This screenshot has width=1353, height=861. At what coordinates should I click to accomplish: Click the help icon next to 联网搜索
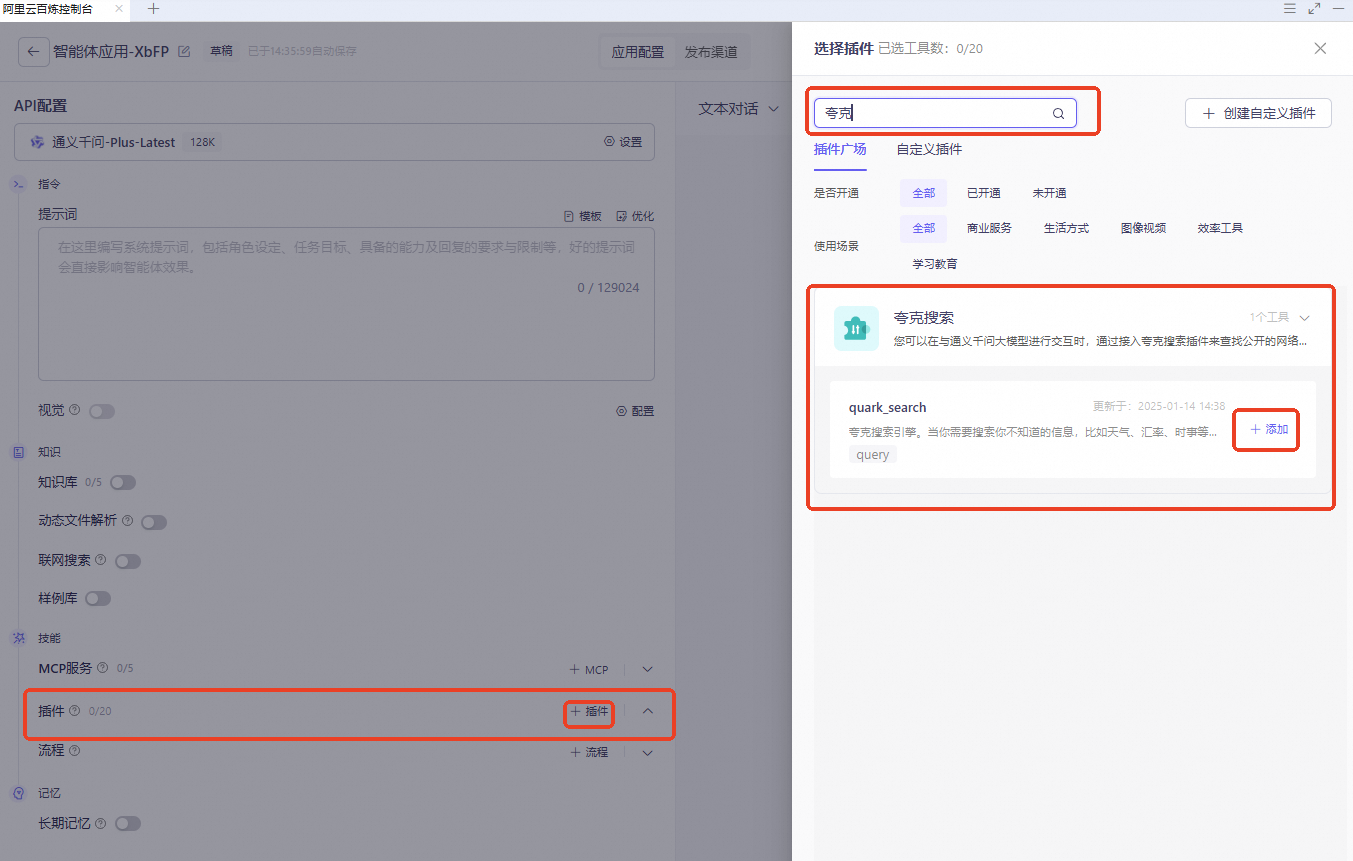pyautogui.click(x=100, y=560)
